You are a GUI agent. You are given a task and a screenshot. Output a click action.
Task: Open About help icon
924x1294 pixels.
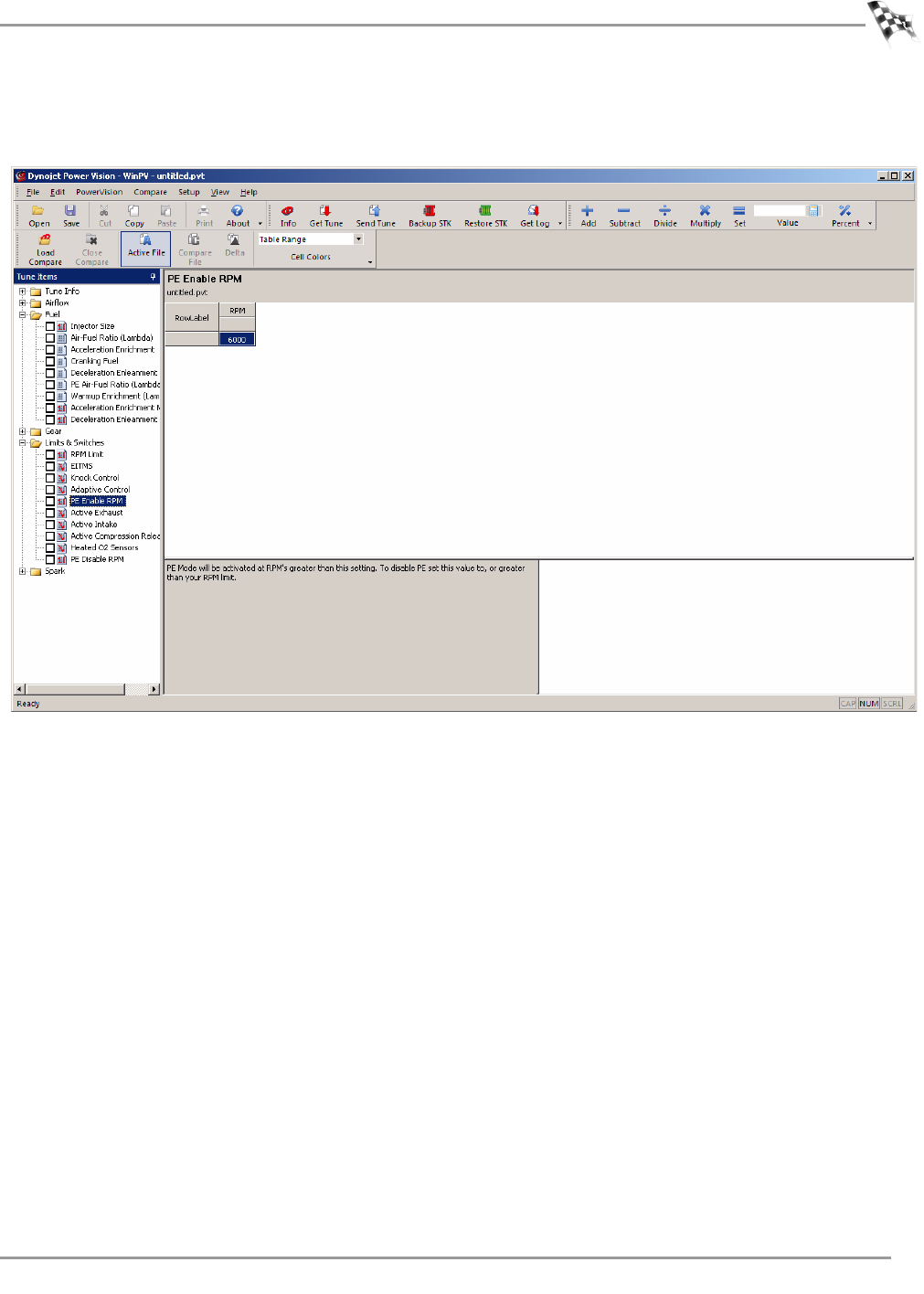(x=238, y=216)
